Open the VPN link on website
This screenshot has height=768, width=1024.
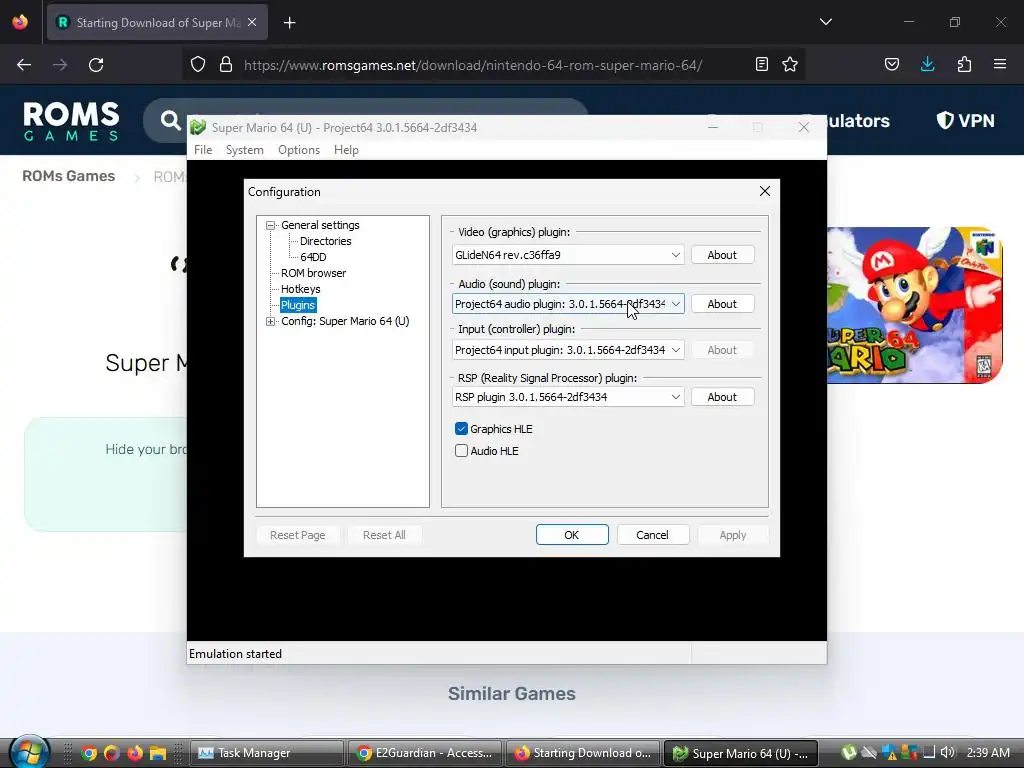(966, 120)
